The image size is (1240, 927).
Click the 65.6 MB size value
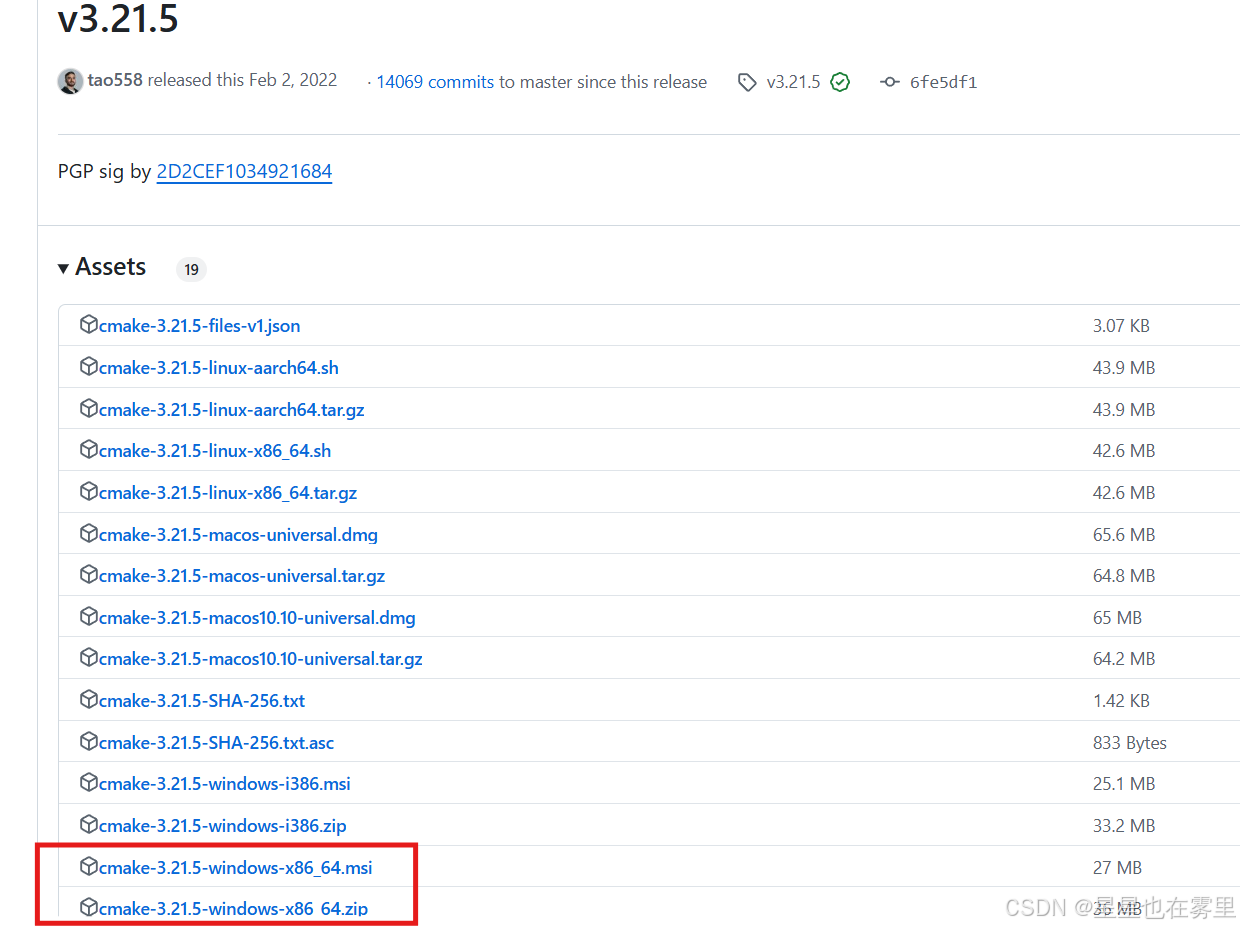pos(1124,534)
